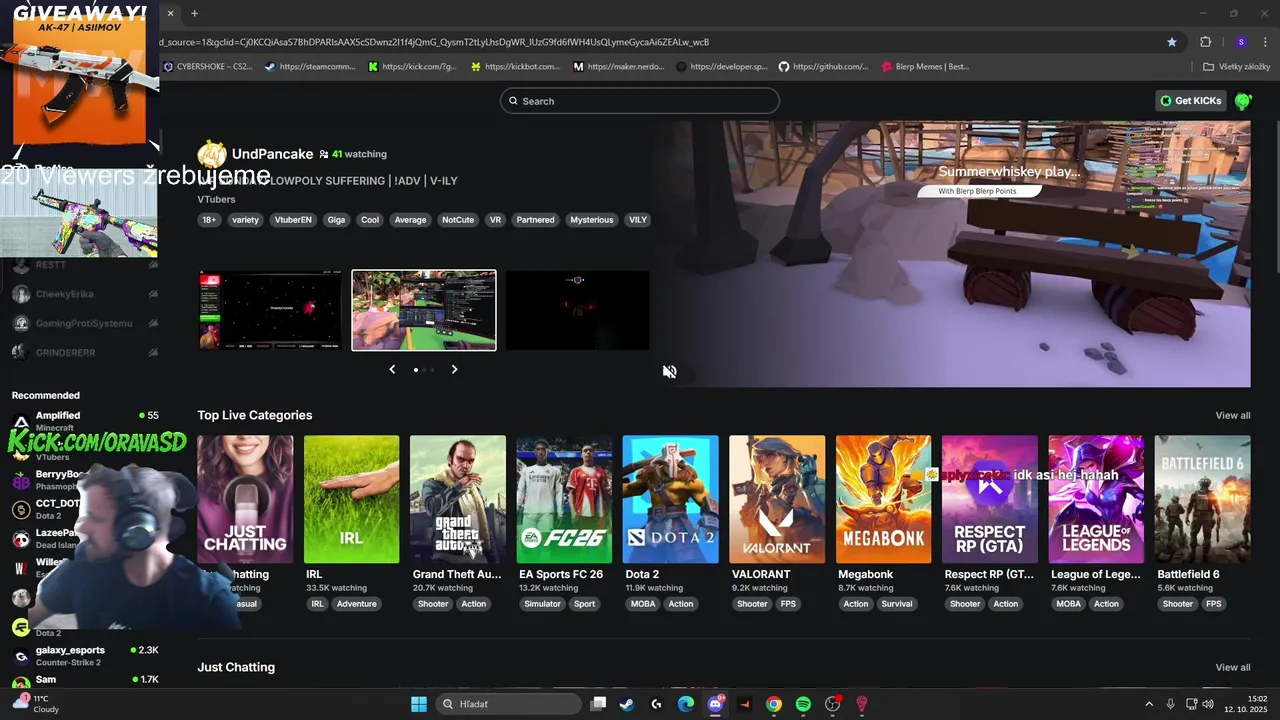Open the kickbot.com bookmark
The width and height of the screenshot is (1280, 720).
coord(515,67)
